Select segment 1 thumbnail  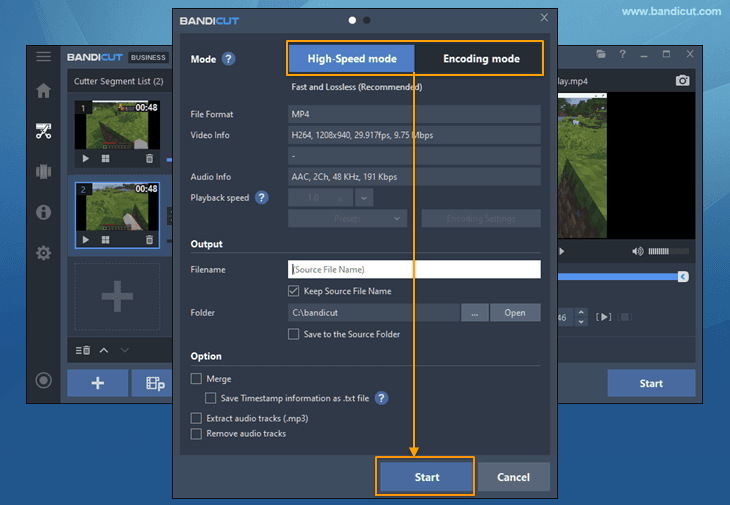[x=117, y=125]
